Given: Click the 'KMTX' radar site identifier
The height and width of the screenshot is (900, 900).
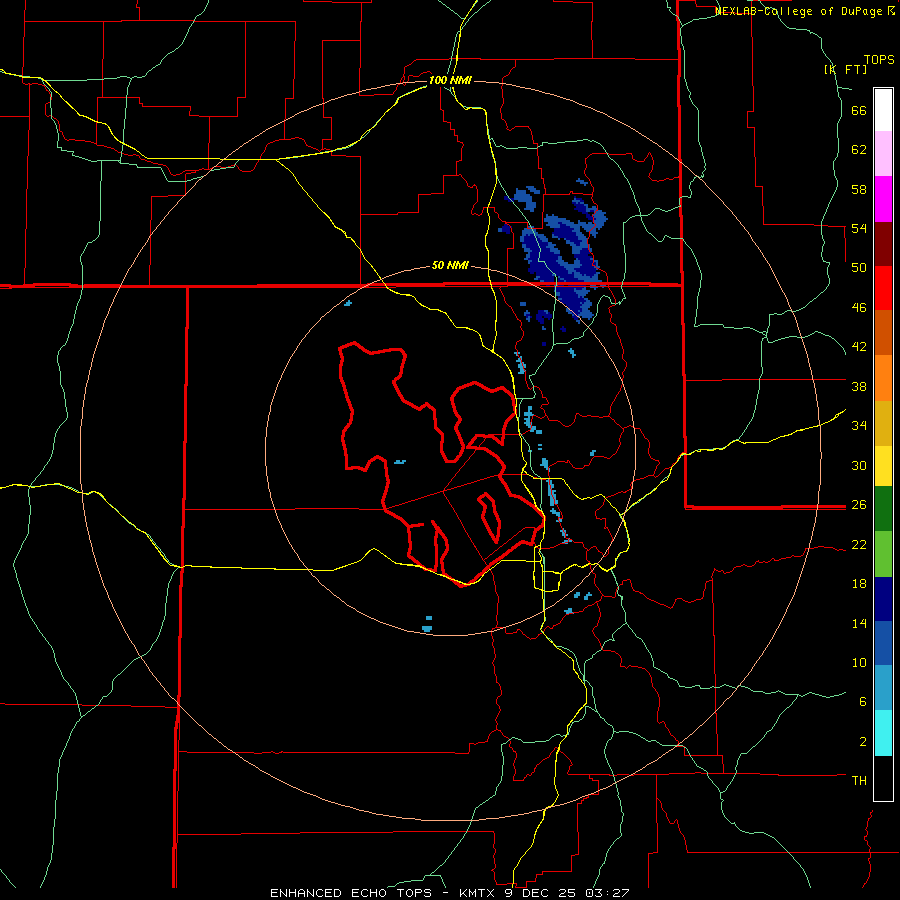Looking at the screenshot, I should (476, 893).
